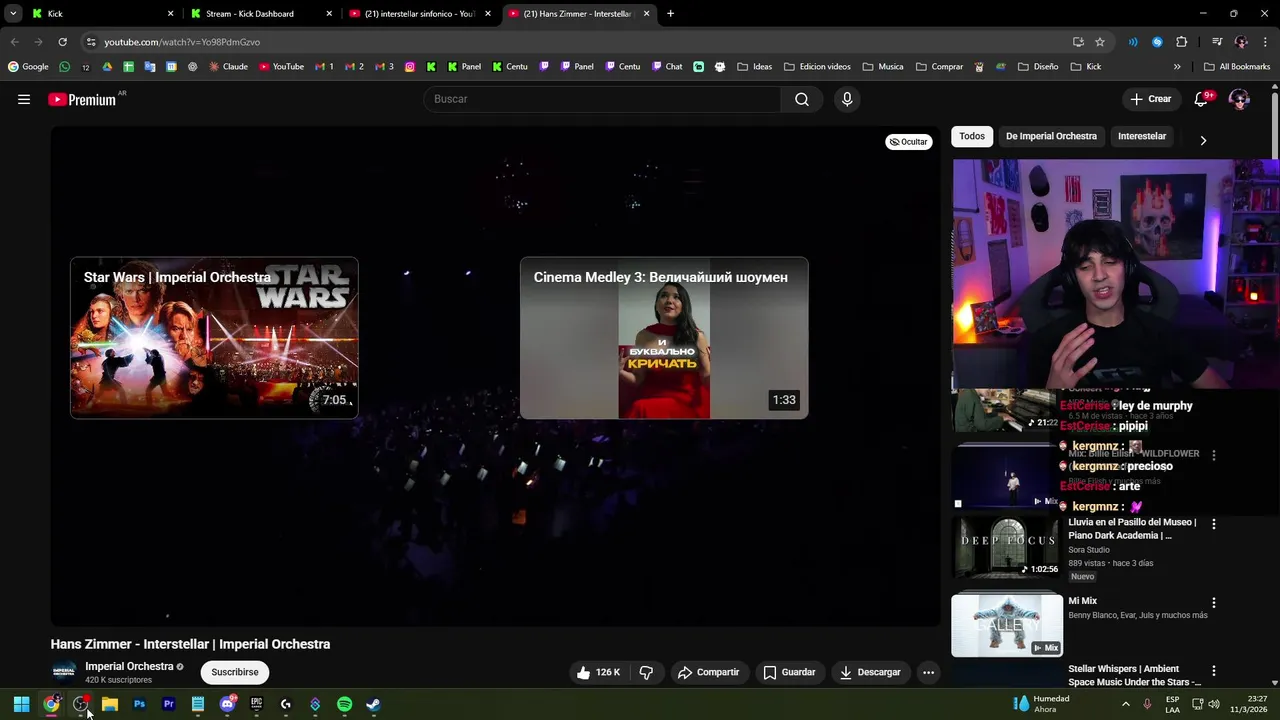This screenshot has width=1280, height=720.
Task: Click the address bar URL
Action: tap(182, 42)
